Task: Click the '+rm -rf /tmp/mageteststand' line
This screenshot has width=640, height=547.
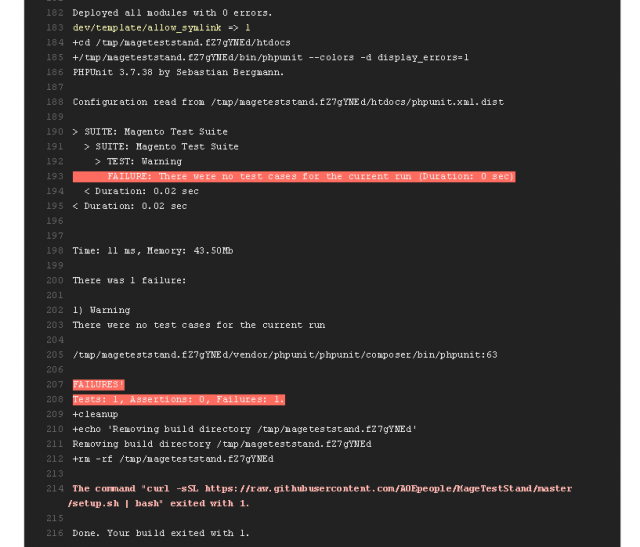Action: [x=173, y=459]
